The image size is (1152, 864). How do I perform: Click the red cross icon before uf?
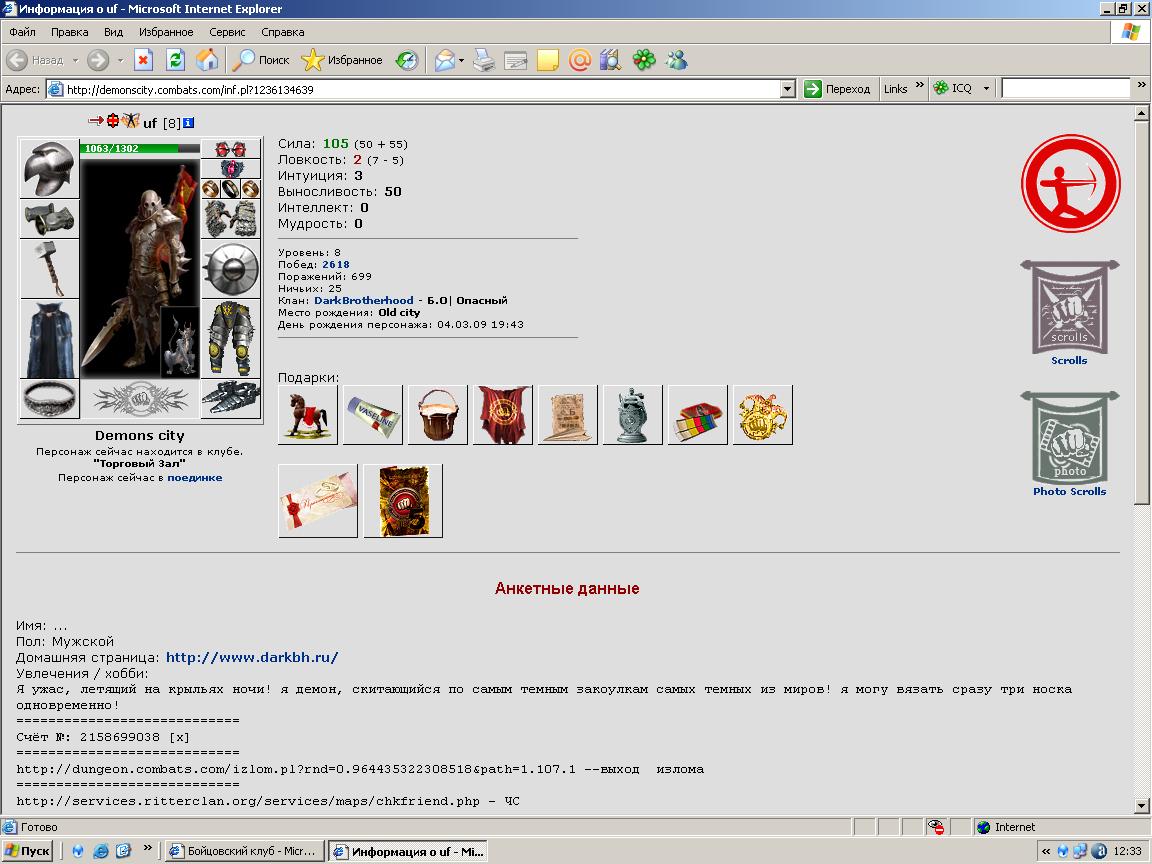pyautogui.click(x=113, y=120)
